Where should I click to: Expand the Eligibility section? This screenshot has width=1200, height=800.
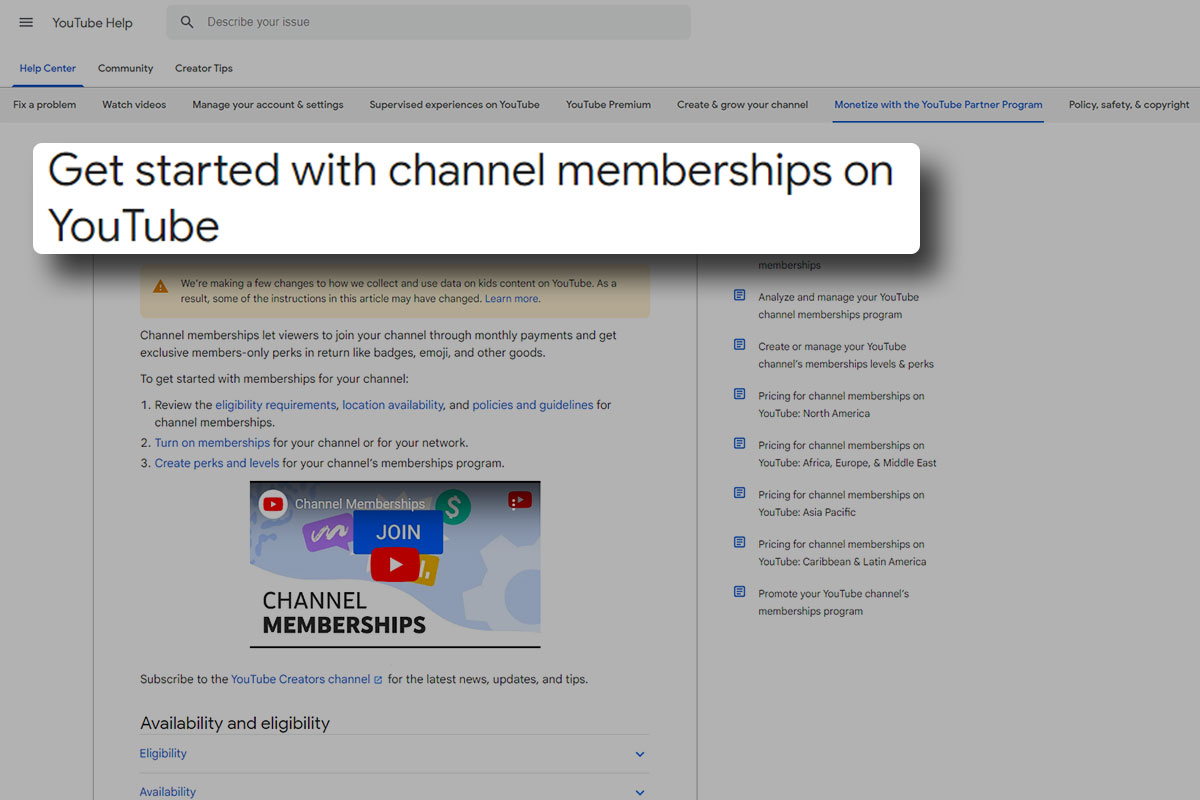pyautogui.click(x=163, y=753)
